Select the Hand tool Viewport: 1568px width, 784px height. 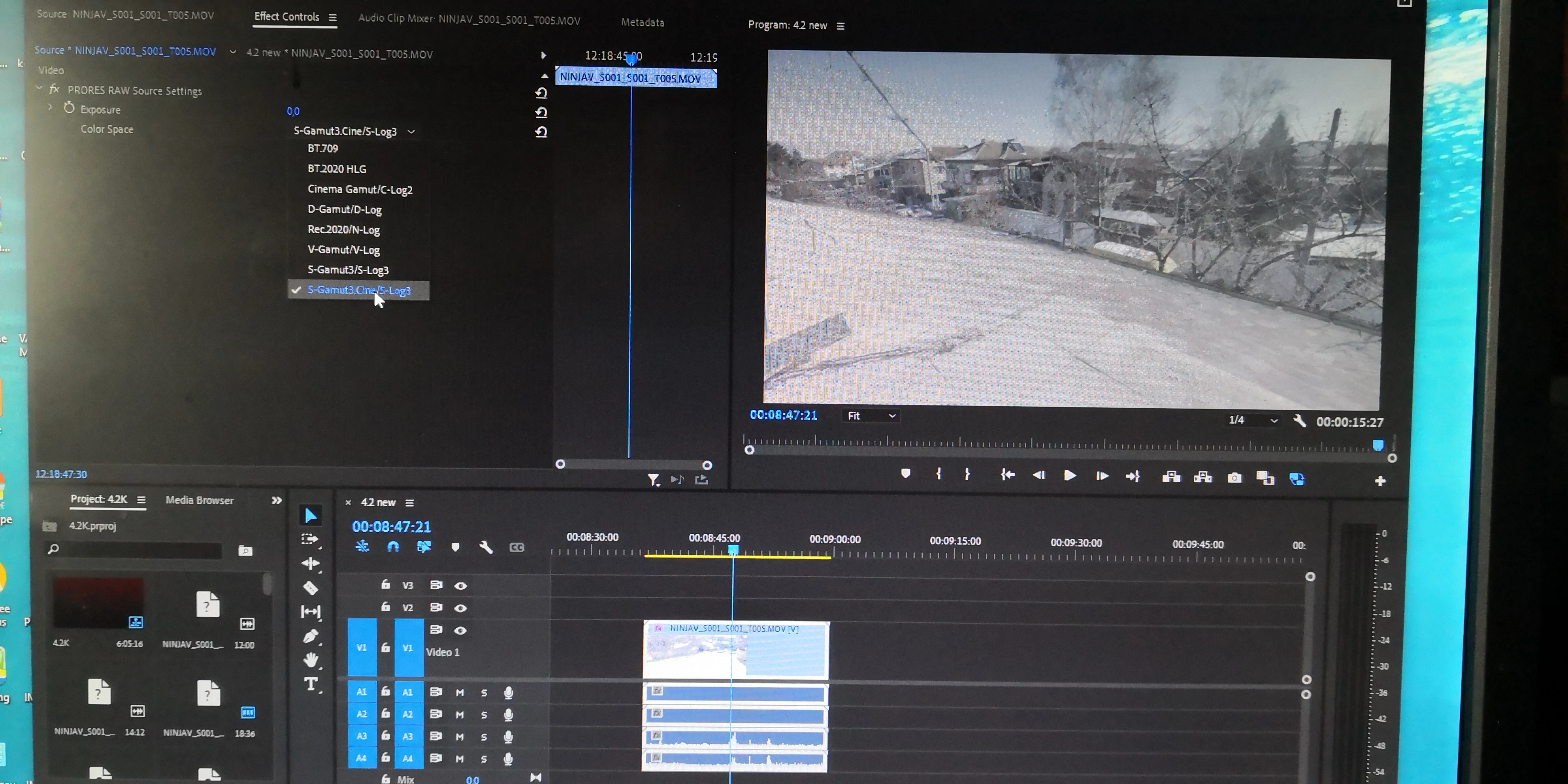point(311,660)
